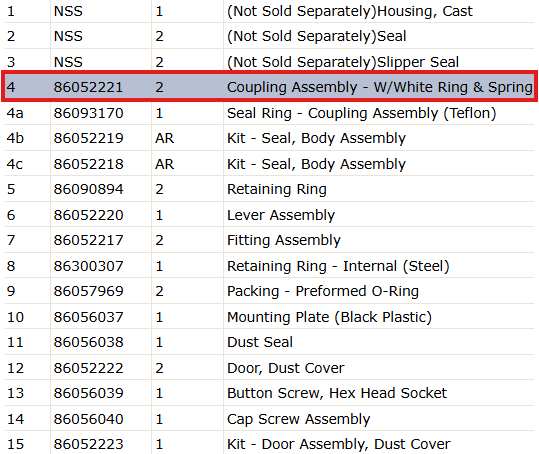Select the Seal Ring Teflon row
The width and height of the screenshot is (539, 454).
coord(270,113)
